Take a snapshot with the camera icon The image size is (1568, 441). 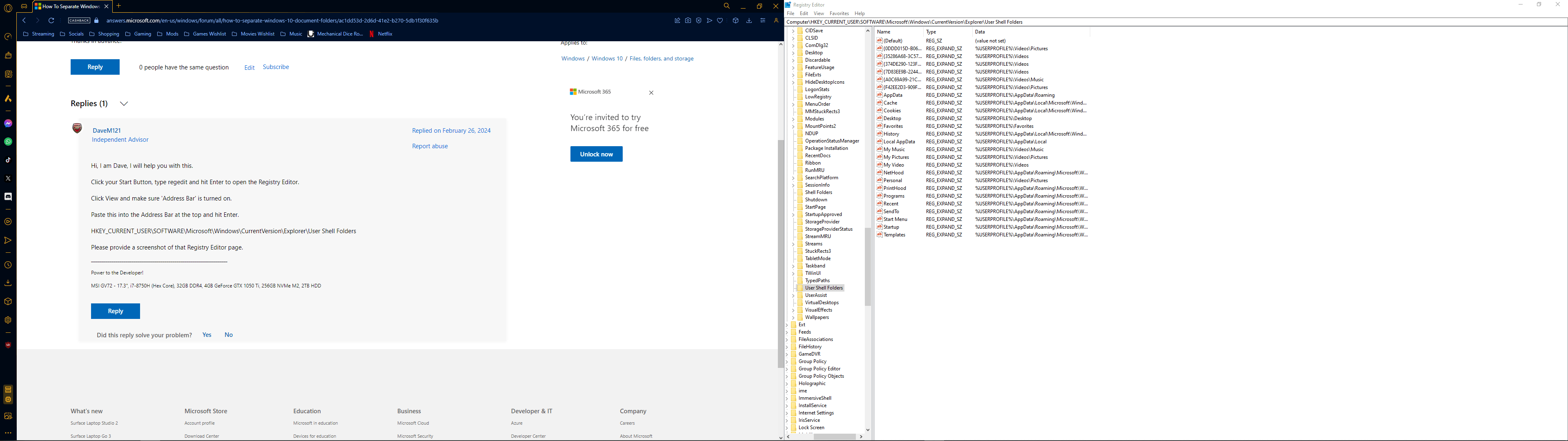pos(688,21)
